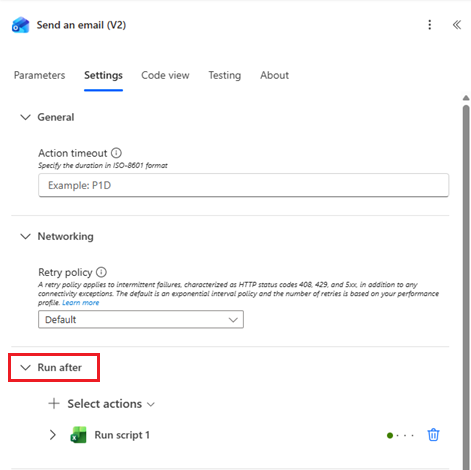Go to the Testing tab
Screen dimensions: 471x470
225,75
